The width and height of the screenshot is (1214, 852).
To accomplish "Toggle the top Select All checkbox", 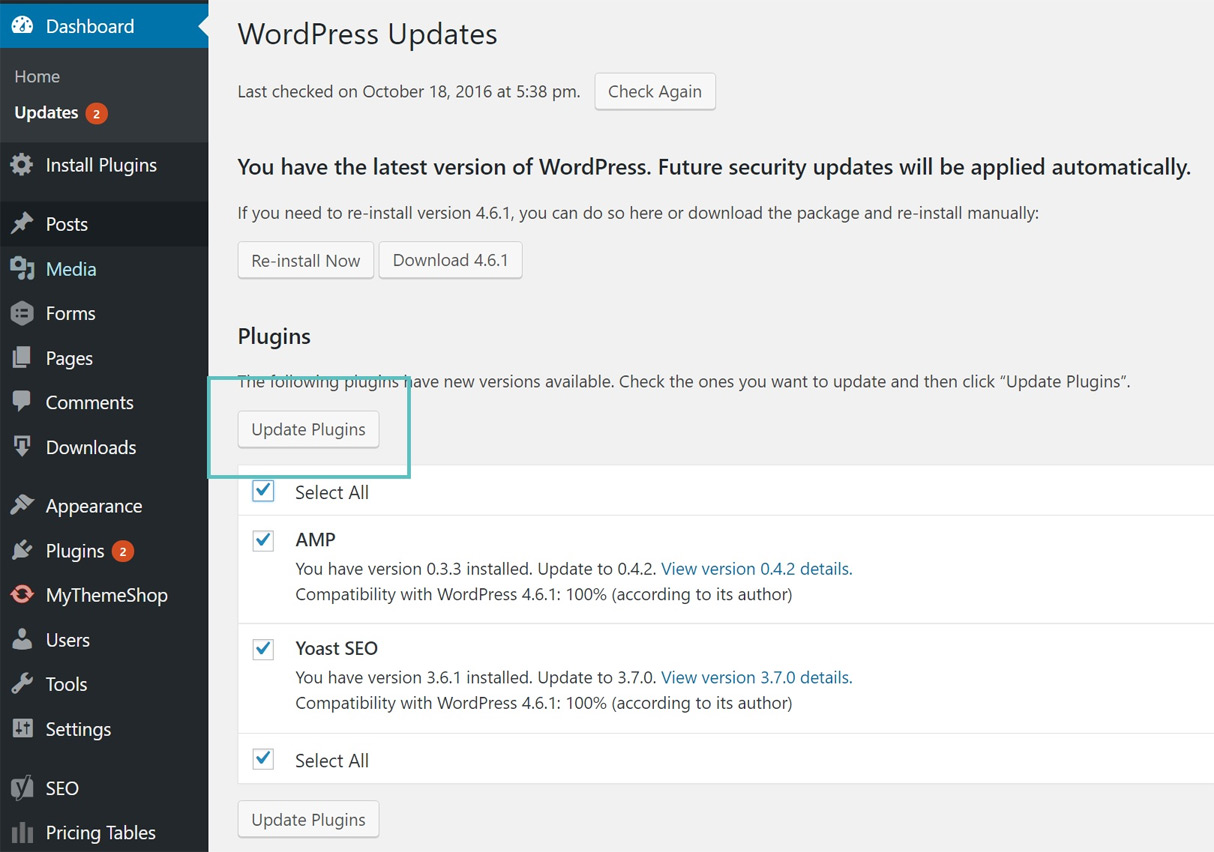I will pos(263,491).
